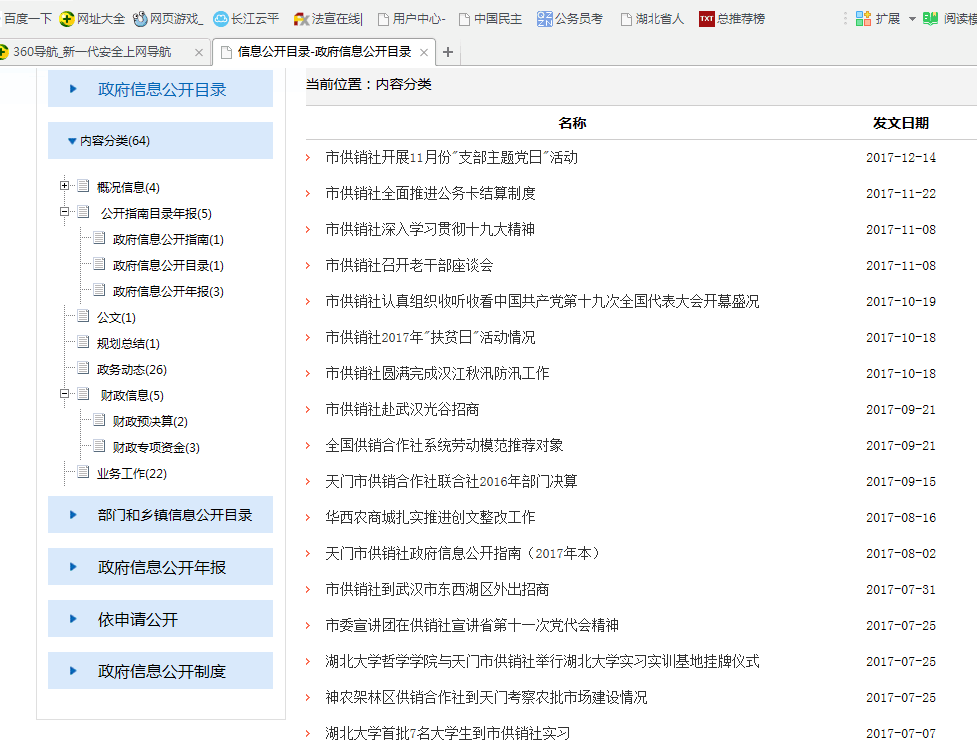This screenshot has width=977, height=753.
Task: Collapse the 内容分类(64) section
Action: (72, 141)
